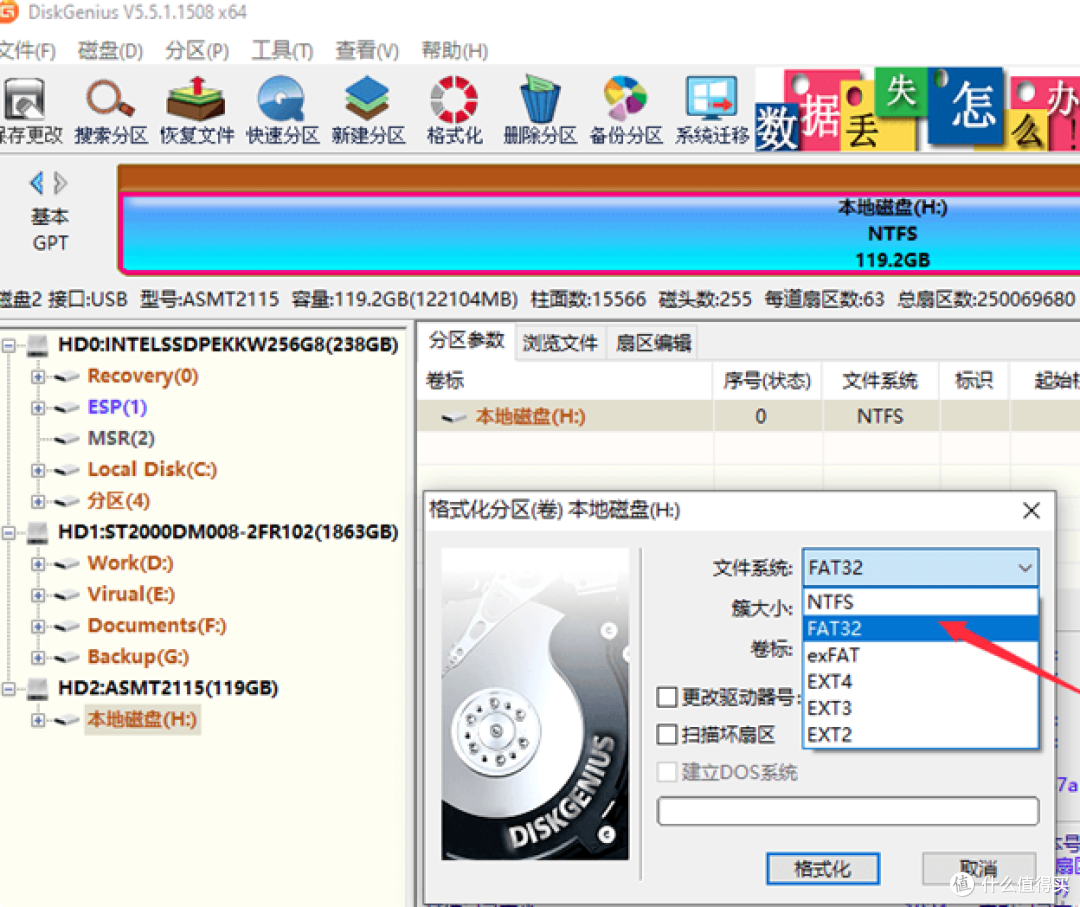This screenshot has width=1080, height=907.
Task: Click the HD1 ST2000DM008 disk icon
Action: [38, 532]
